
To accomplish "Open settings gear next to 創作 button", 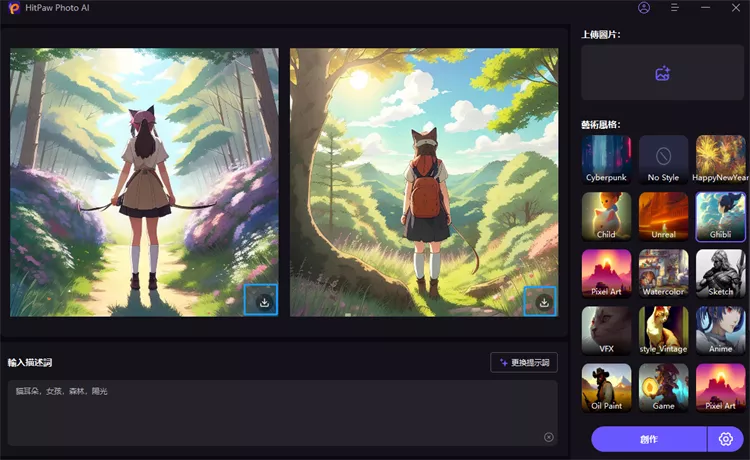I will click(726, 439).
